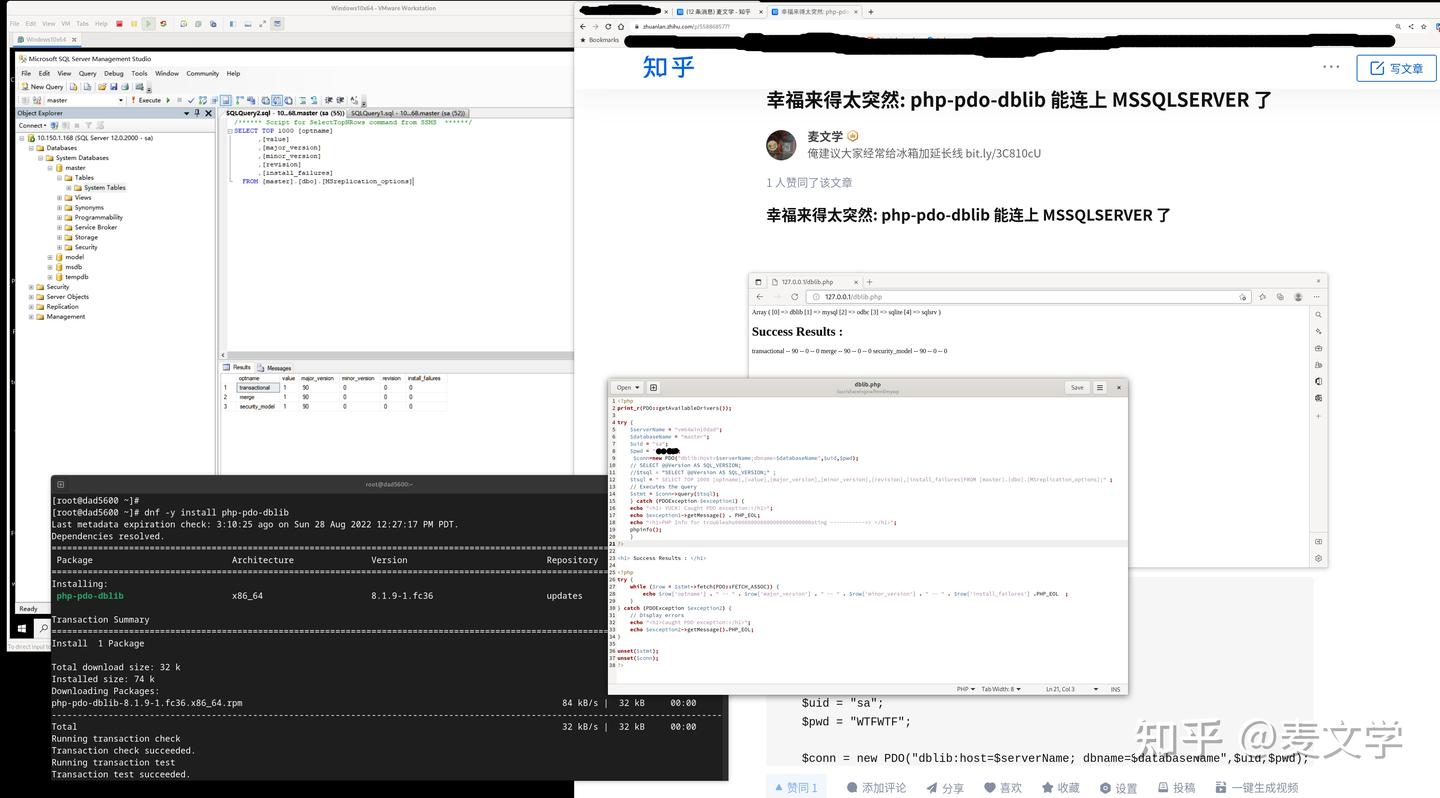Expand the Views folder node
The image size is (1440, 798).
(x=60, y=198)
